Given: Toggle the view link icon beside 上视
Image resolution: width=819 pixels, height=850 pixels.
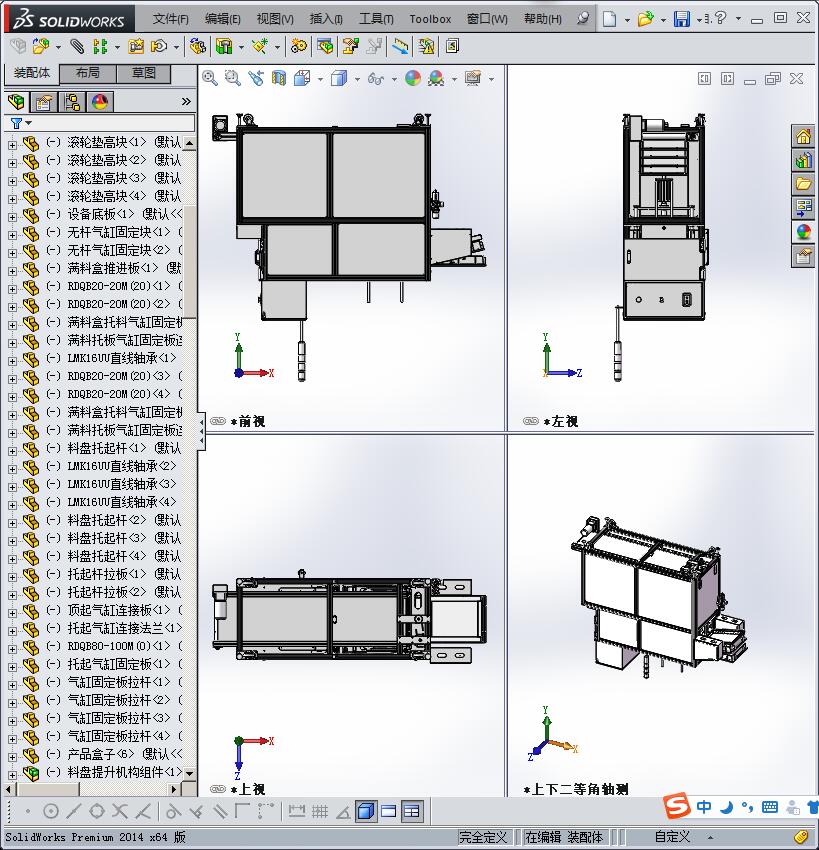Looking at the screenshot, I should pyautogui.click(x=218, y=789).
